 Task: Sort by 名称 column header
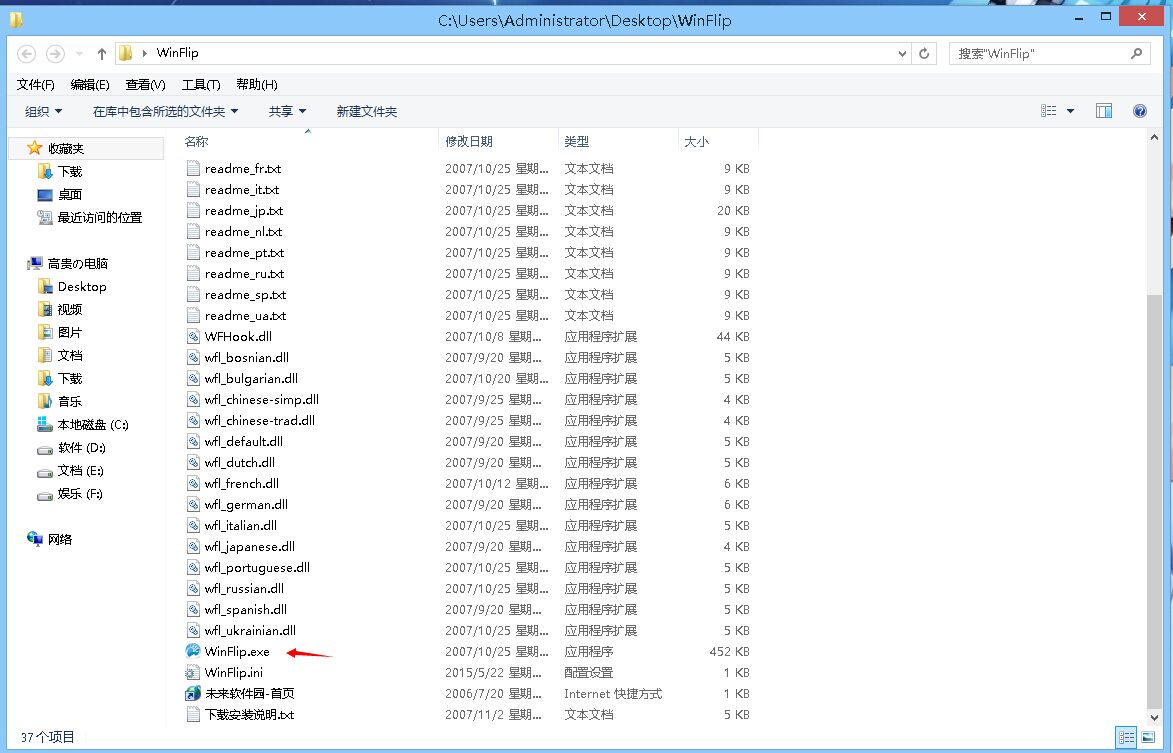(x=309, y=141)
